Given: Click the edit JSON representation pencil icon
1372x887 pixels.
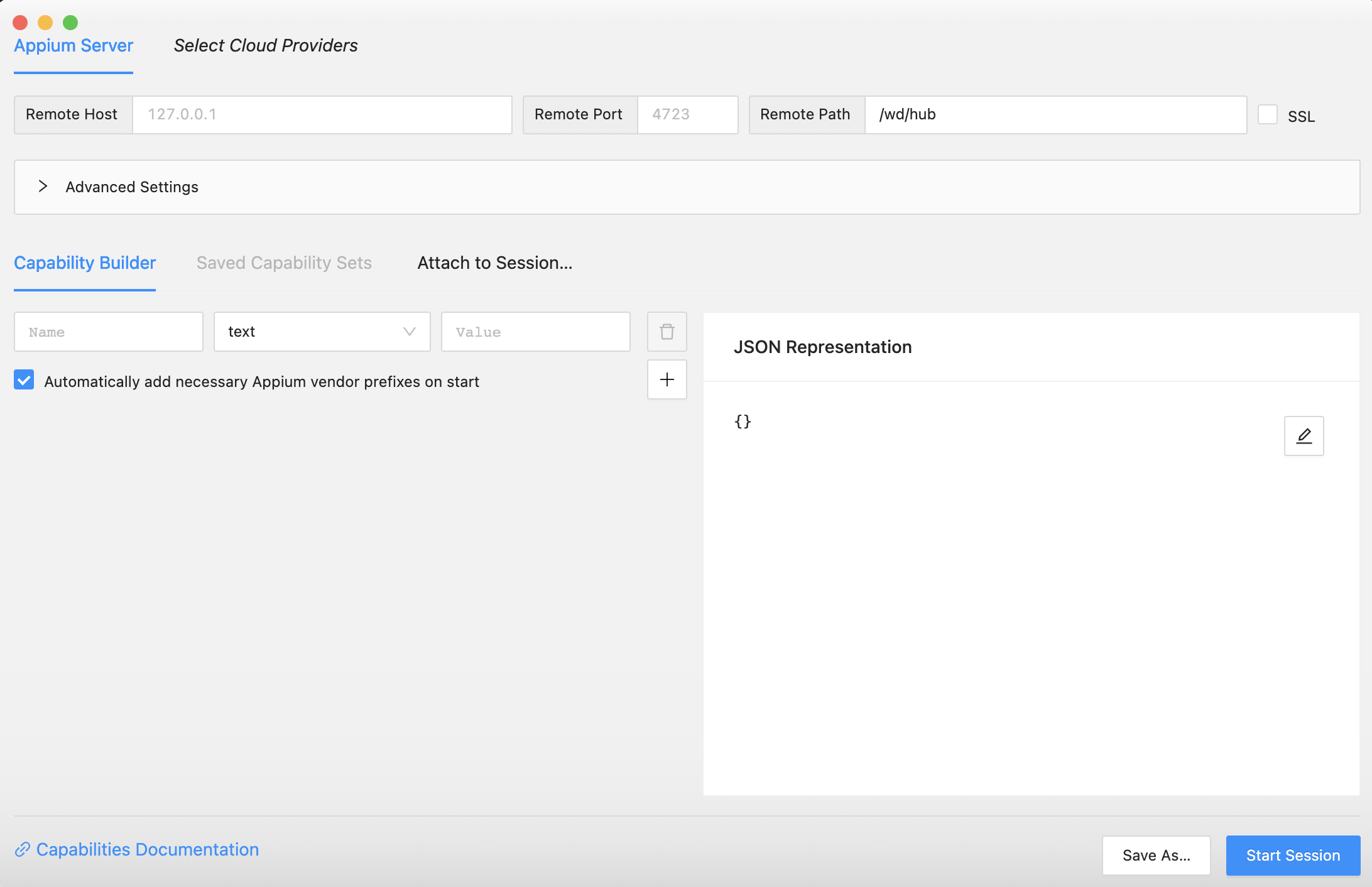Looking at the screenshot, I should coord(1304,435).
